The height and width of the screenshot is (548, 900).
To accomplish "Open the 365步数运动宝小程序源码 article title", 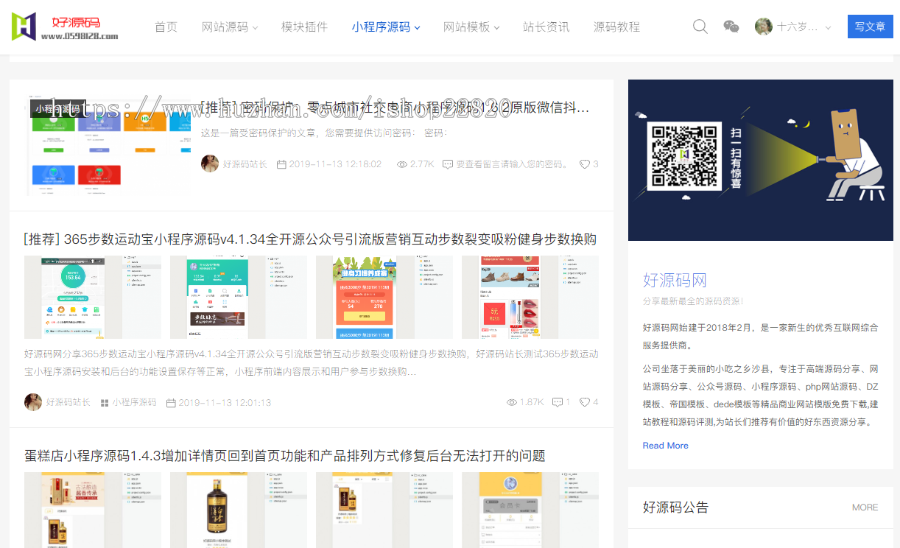I will [x=310, y=239].
